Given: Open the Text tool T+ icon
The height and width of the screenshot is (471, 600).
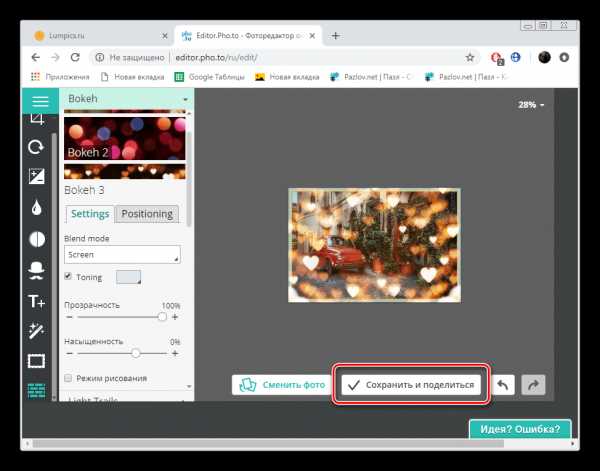Looking at the screenshot, I should [36, 302].
